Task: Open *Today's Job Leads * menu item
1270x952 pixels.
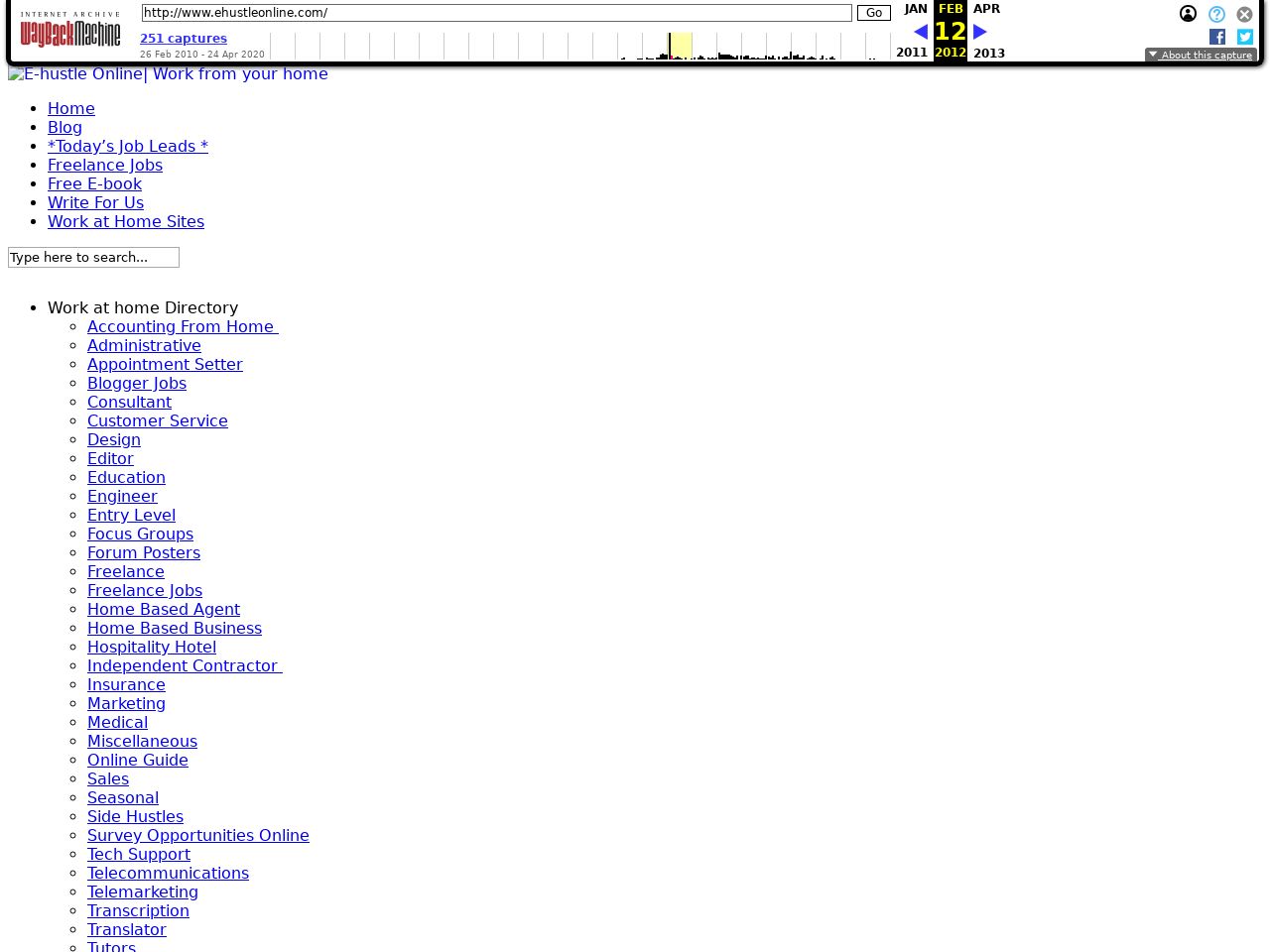Action: point(128,146)
